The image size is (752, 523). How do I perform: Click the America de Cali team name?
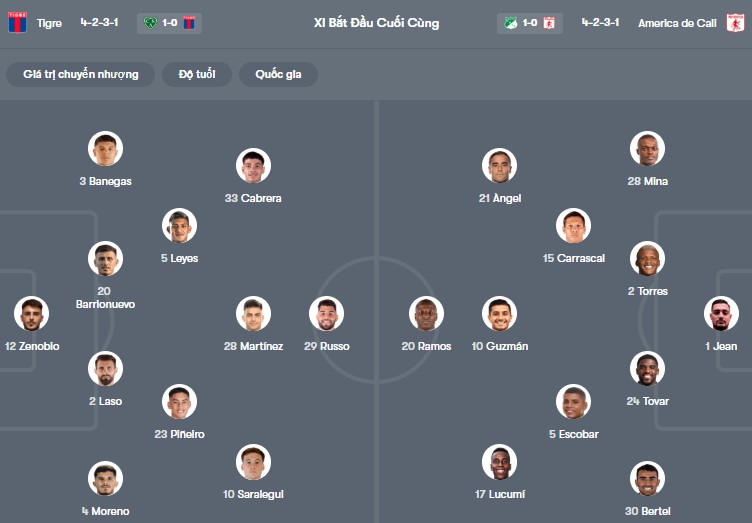676,23
